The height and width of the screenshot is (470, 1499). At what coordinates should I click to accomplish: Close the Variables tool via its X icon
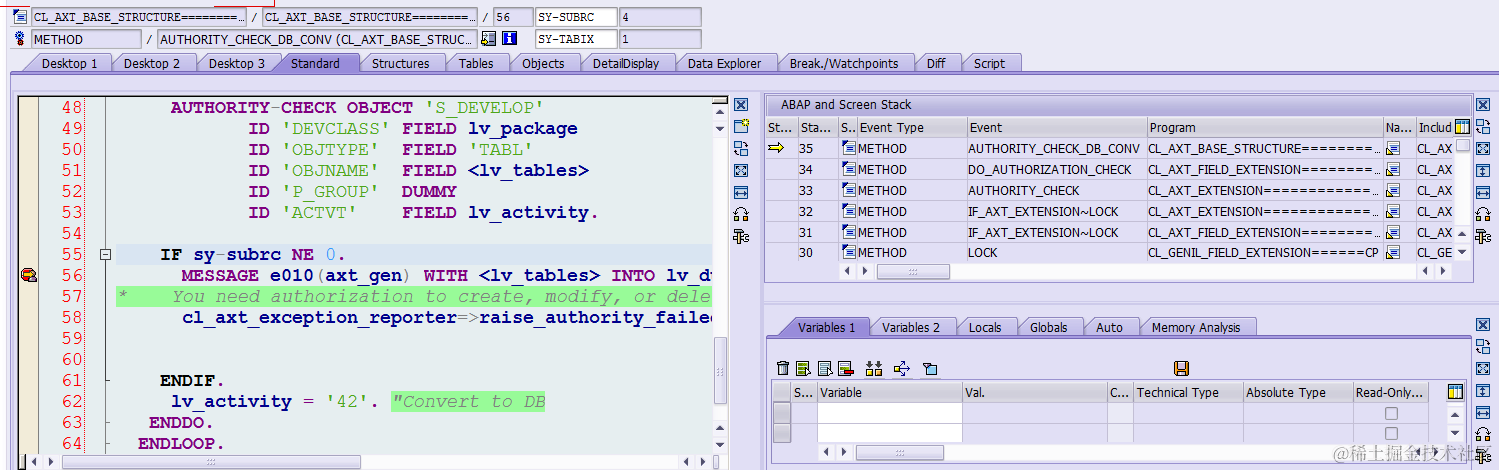tap(1483, 325)
